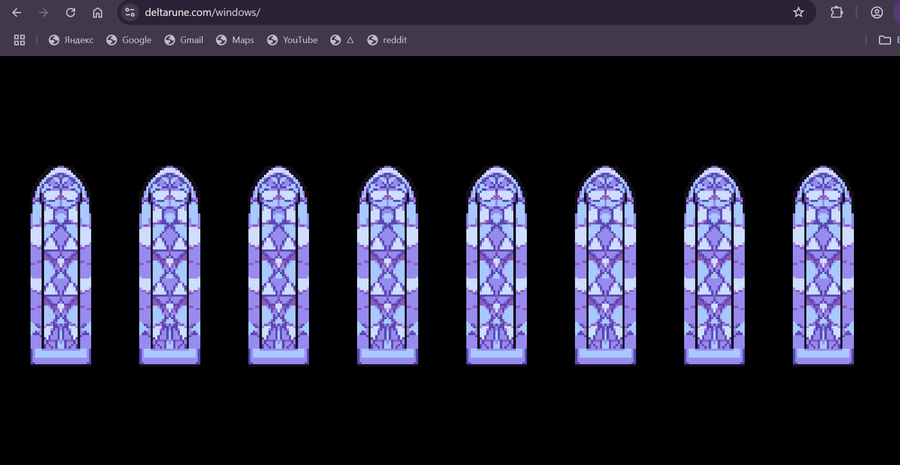Open the Gmail bookmark

point(184,40)
